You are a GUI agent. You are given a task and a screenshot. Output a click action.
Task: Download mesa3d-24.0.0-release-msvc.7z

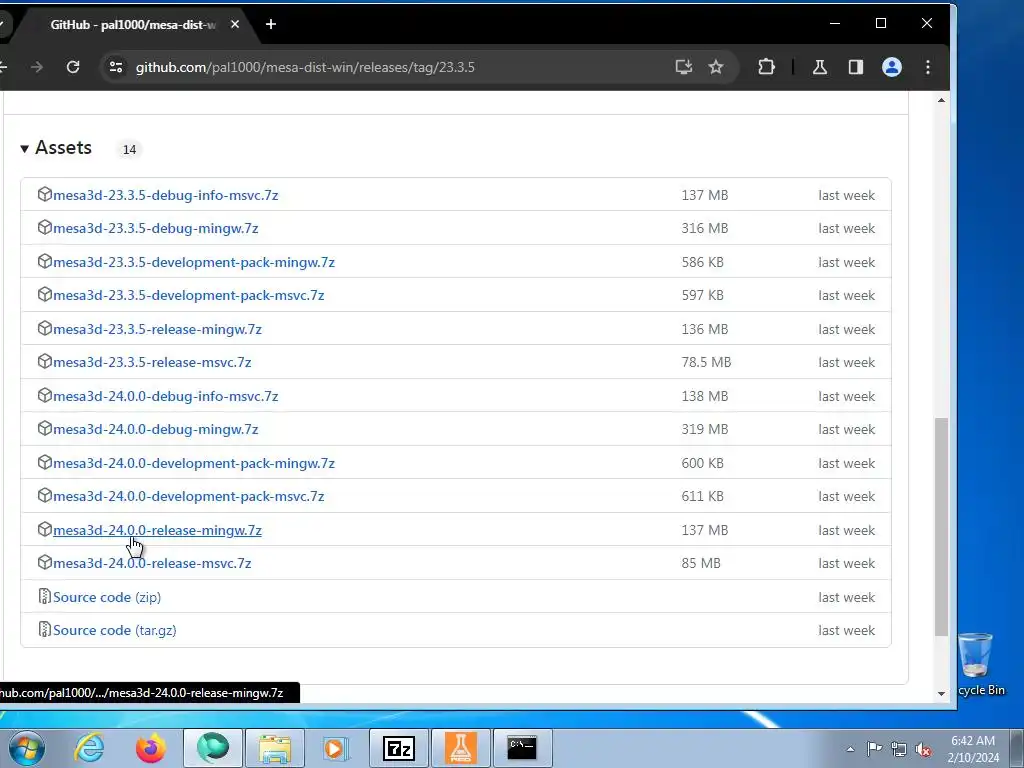pos(152,564)
